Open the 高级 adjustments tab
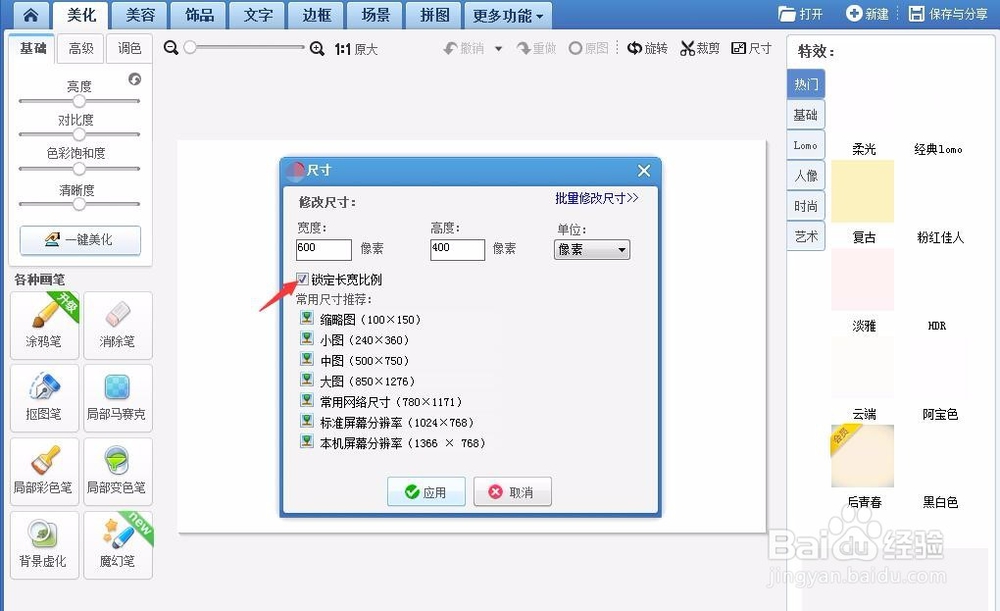The width and height of the screenshot is (1000, 611). coord(81,48)
